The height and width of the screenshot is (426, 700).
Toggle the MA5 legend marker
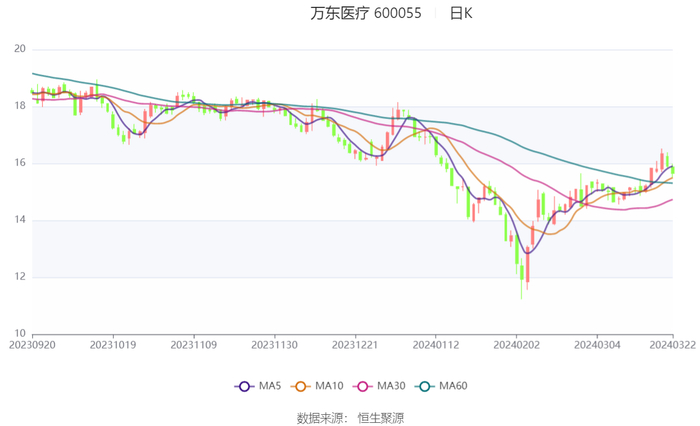(x=244, y=386)
